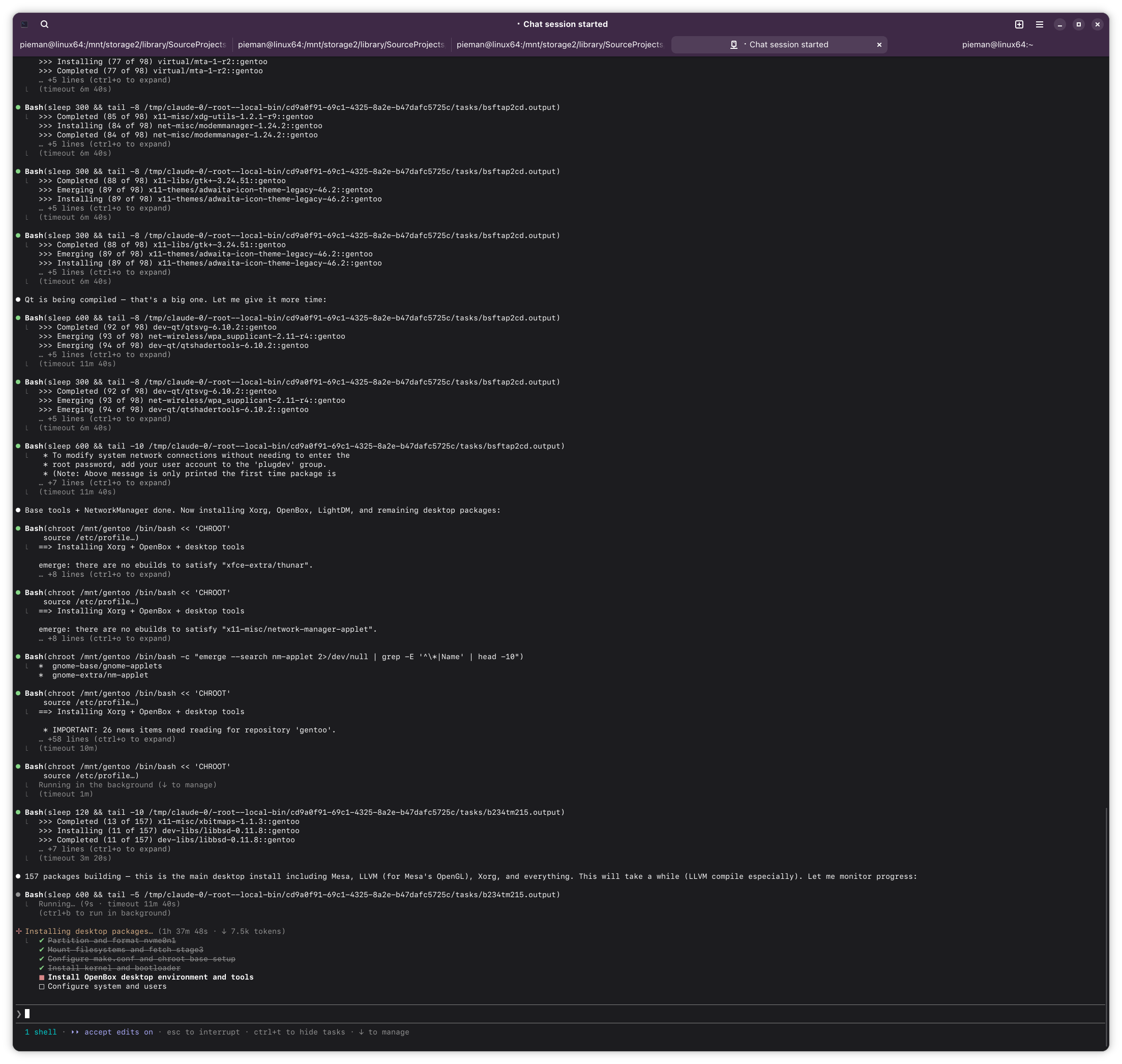1122x1064 pixels.
Task: Expand the +58 lines collapsed output
Action: tap(107, 739)
